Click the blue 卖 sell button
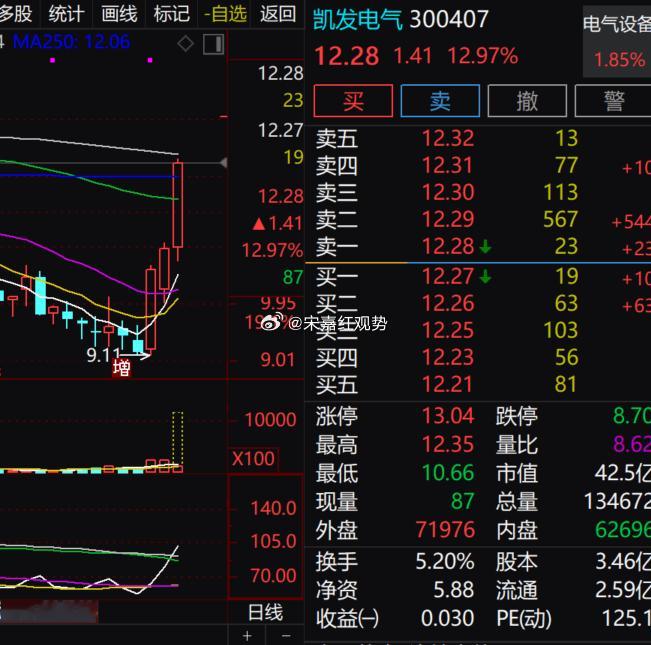This screenshot has height=645, width=651. tap(440, 101)
